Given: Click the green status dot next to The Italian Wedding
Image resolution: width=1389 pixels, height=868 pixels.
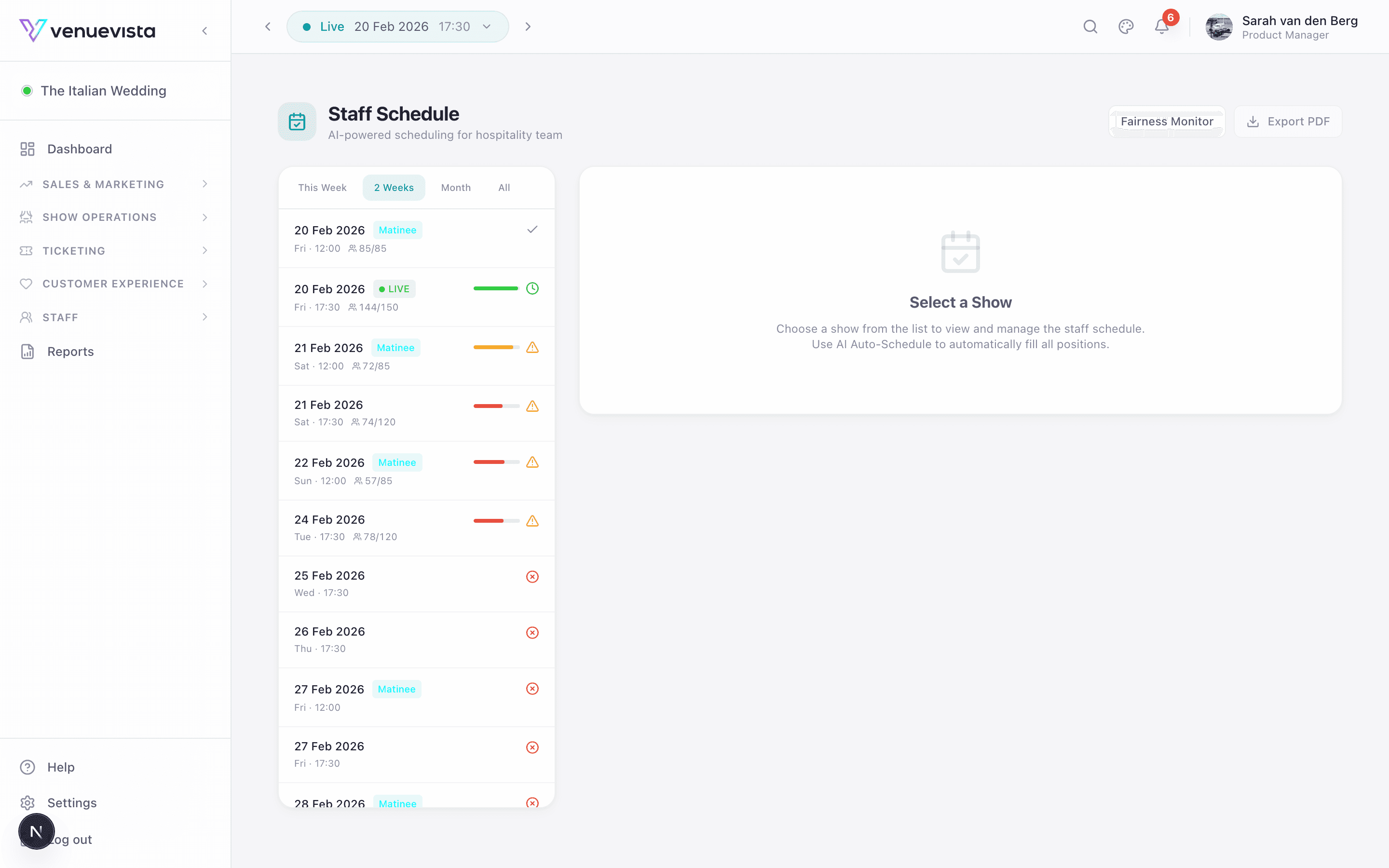Looking at the screenshot, I should pos(27,90).
